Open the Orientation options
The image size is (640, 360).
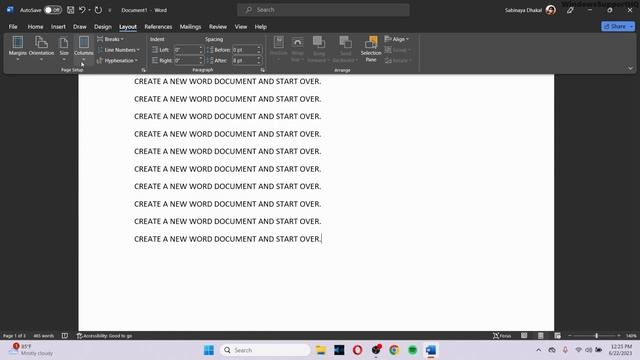coord(41,49)
